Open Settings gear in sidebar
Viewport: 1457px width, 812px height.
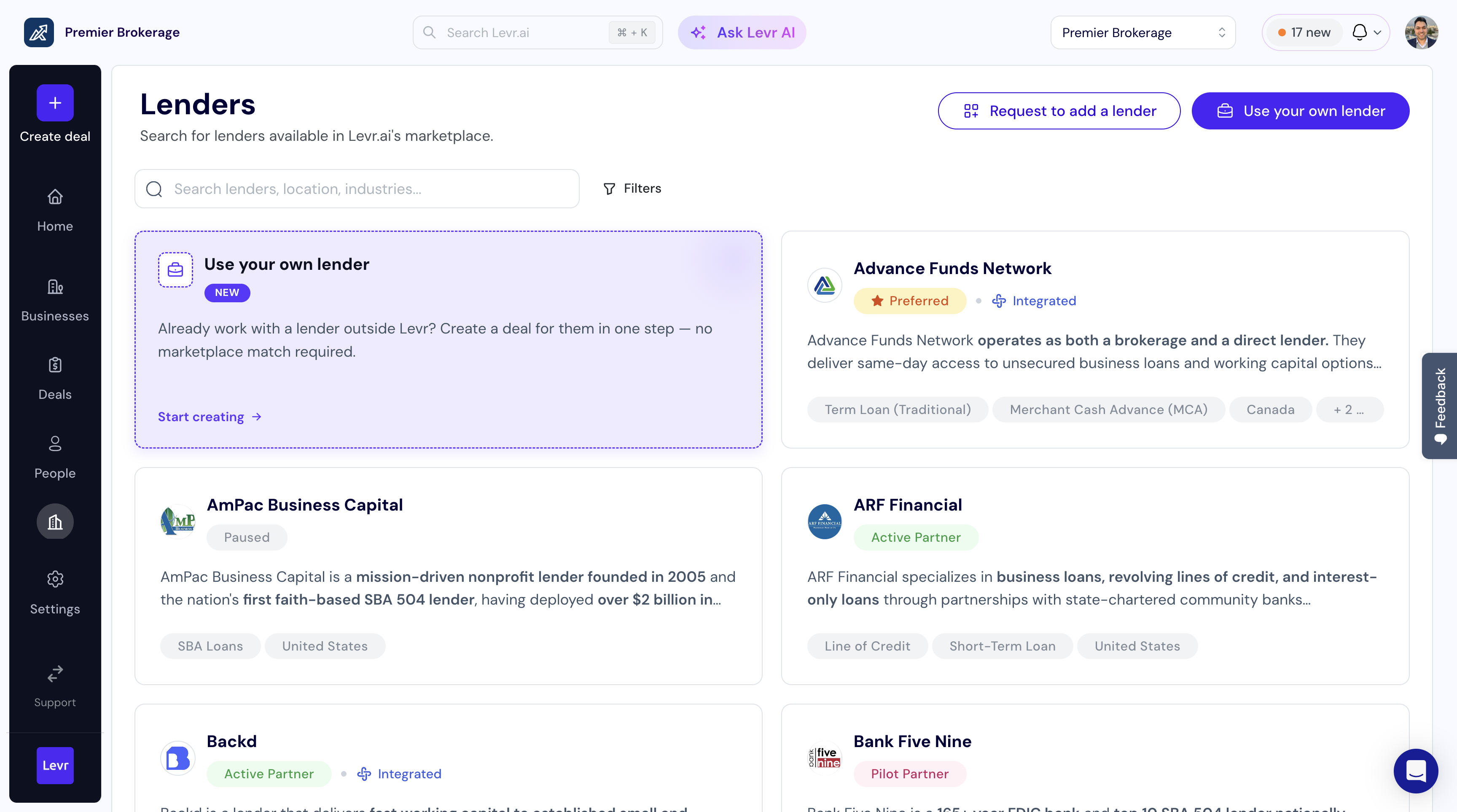pos(55,593)
